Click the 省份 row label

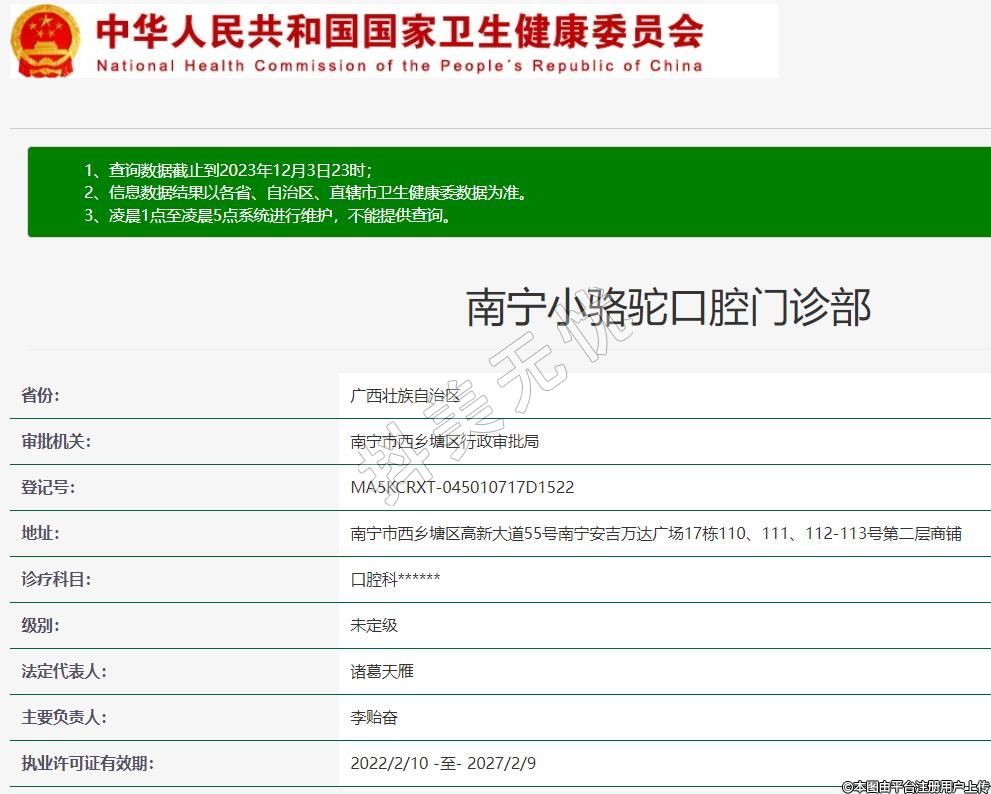[x=41, y=395]
